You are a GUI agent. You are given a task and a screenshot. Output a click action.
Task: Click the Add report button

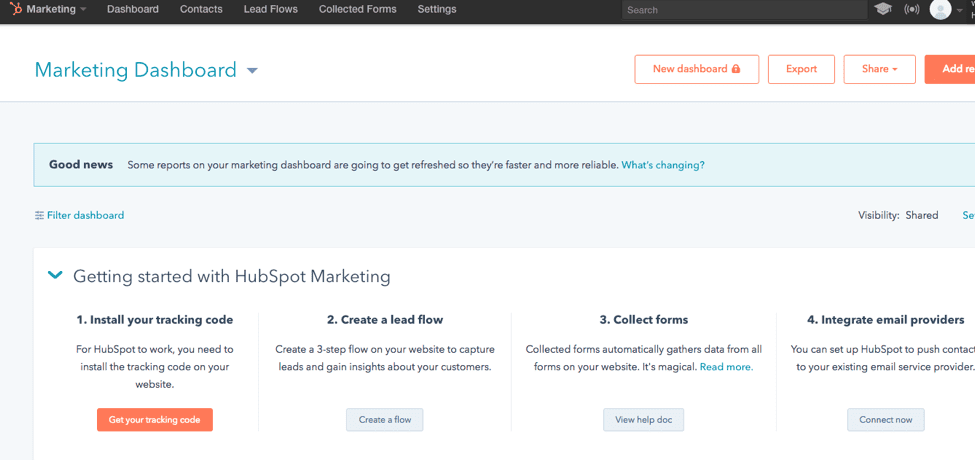point(950,69)
